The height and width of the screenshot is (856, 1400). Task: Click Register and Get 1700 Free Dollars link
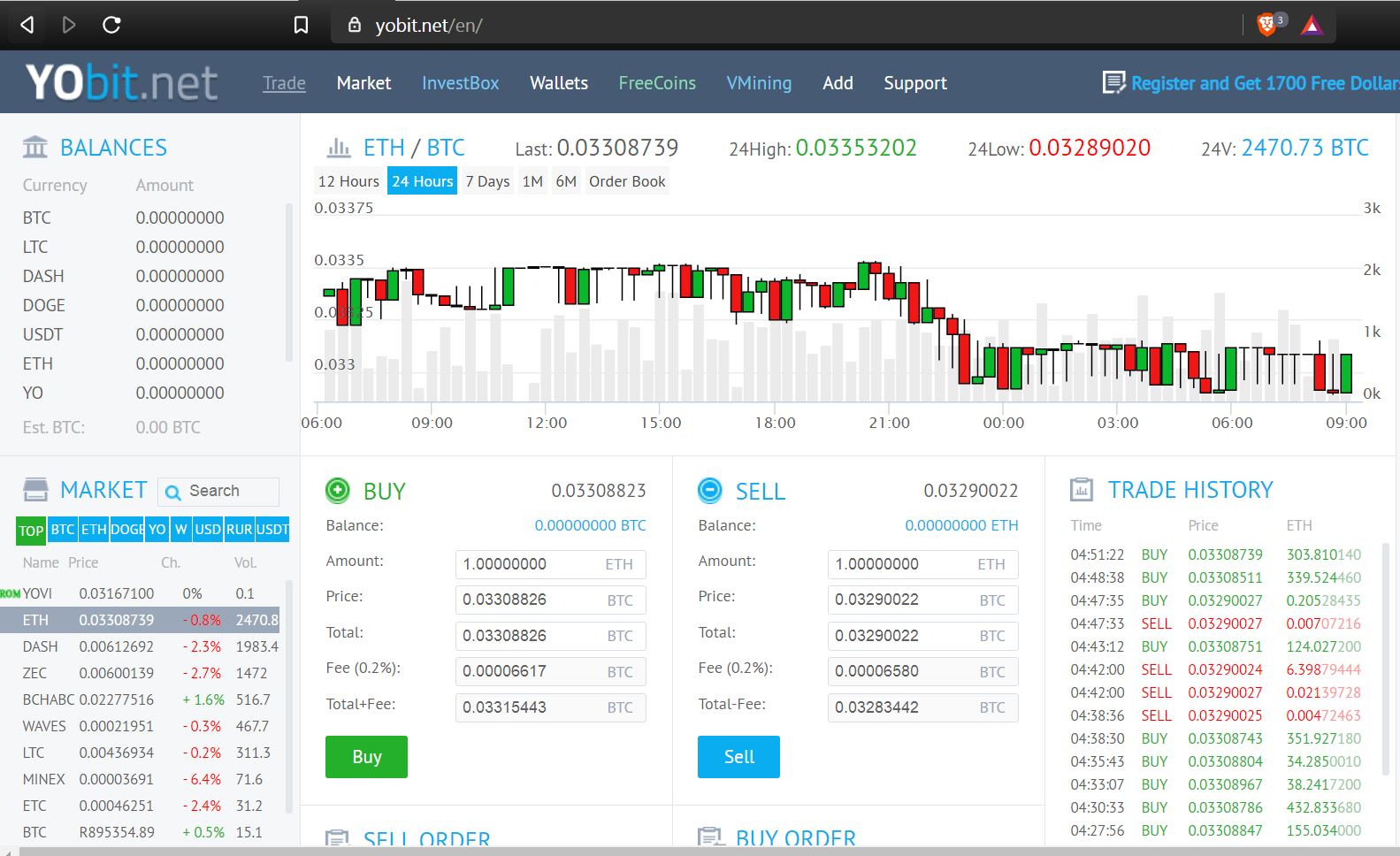click(x=1265, y=83)
